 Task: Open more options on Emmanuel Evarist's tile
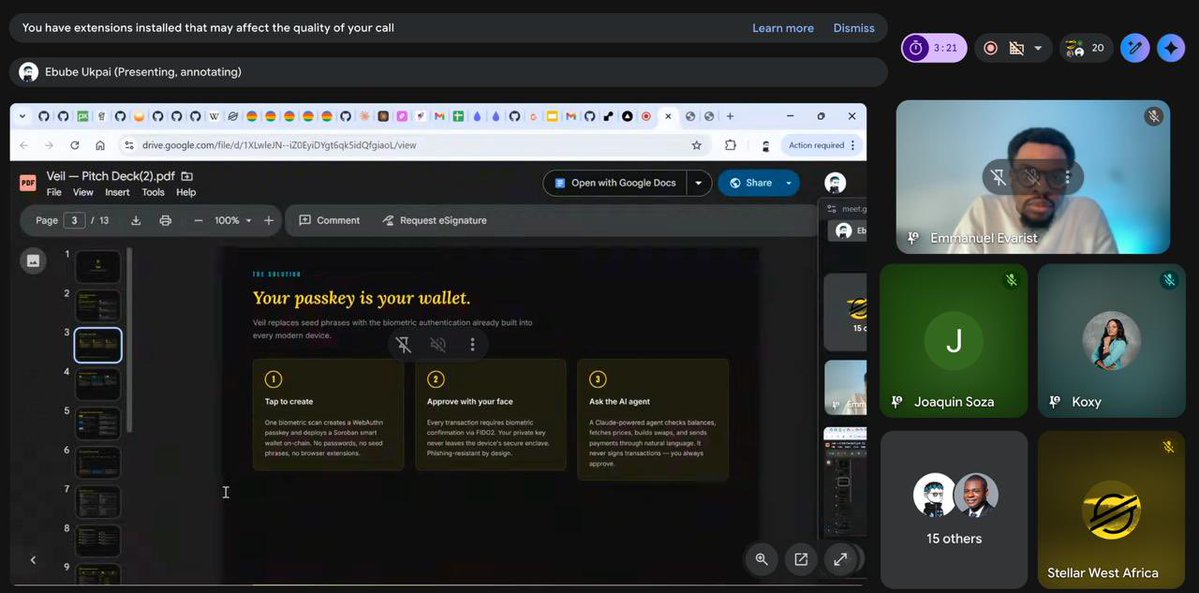(x=1067, y=178)
